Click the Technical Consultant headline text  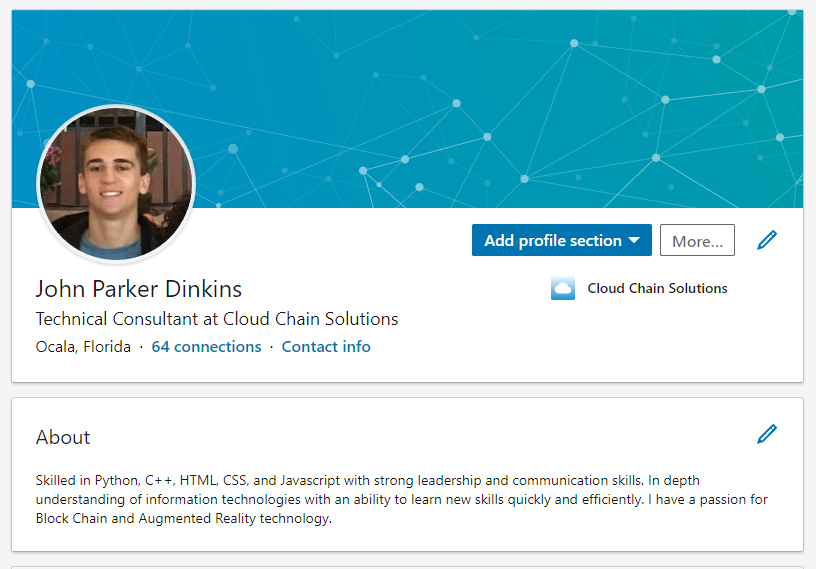coord(217,320)
